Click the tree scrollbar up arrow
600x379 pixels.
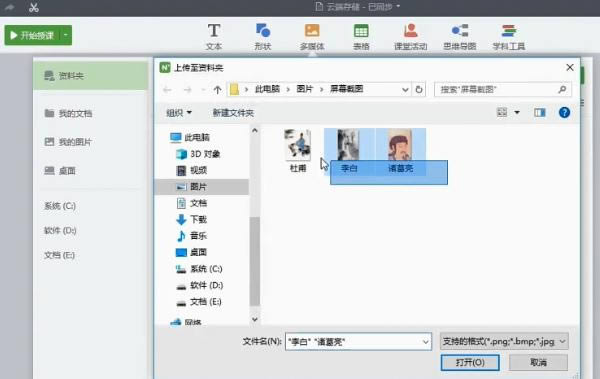pos(255,131)
